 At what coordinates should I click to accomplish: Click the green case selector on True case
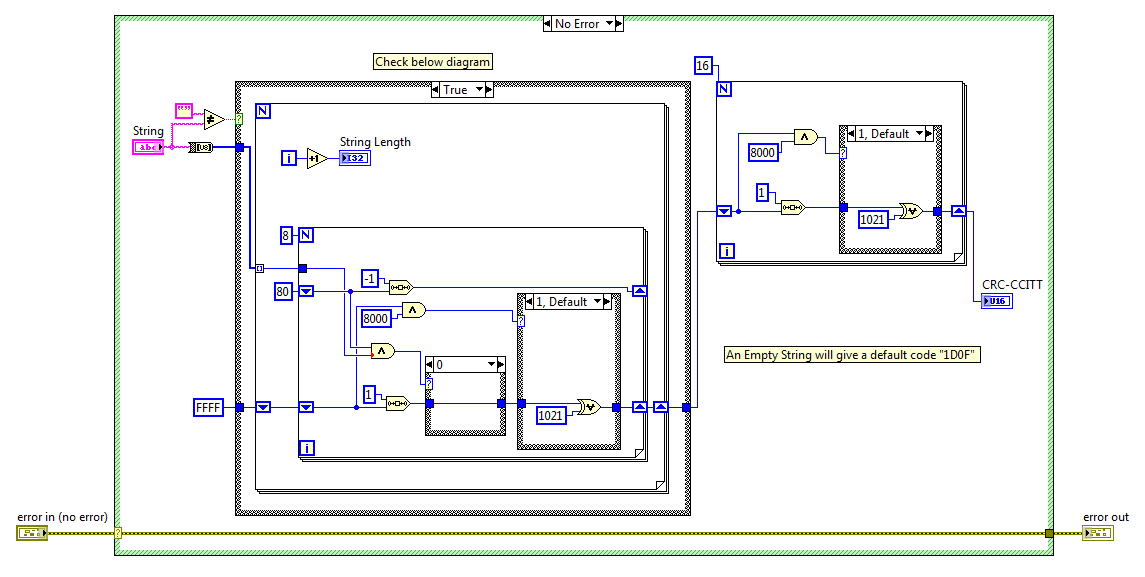[x=238, y=118]
